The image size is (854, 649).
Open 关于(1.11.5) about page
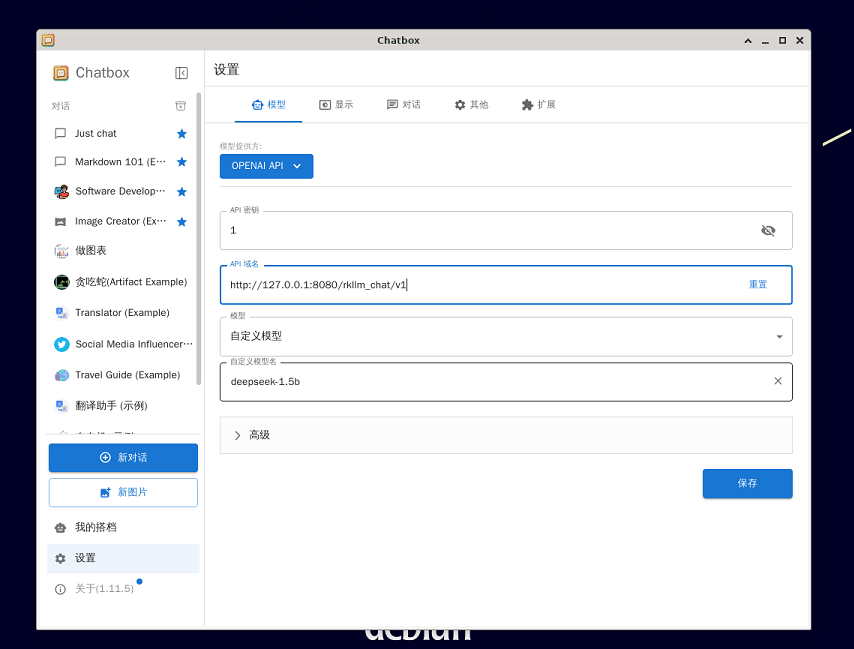pos(123,589)
